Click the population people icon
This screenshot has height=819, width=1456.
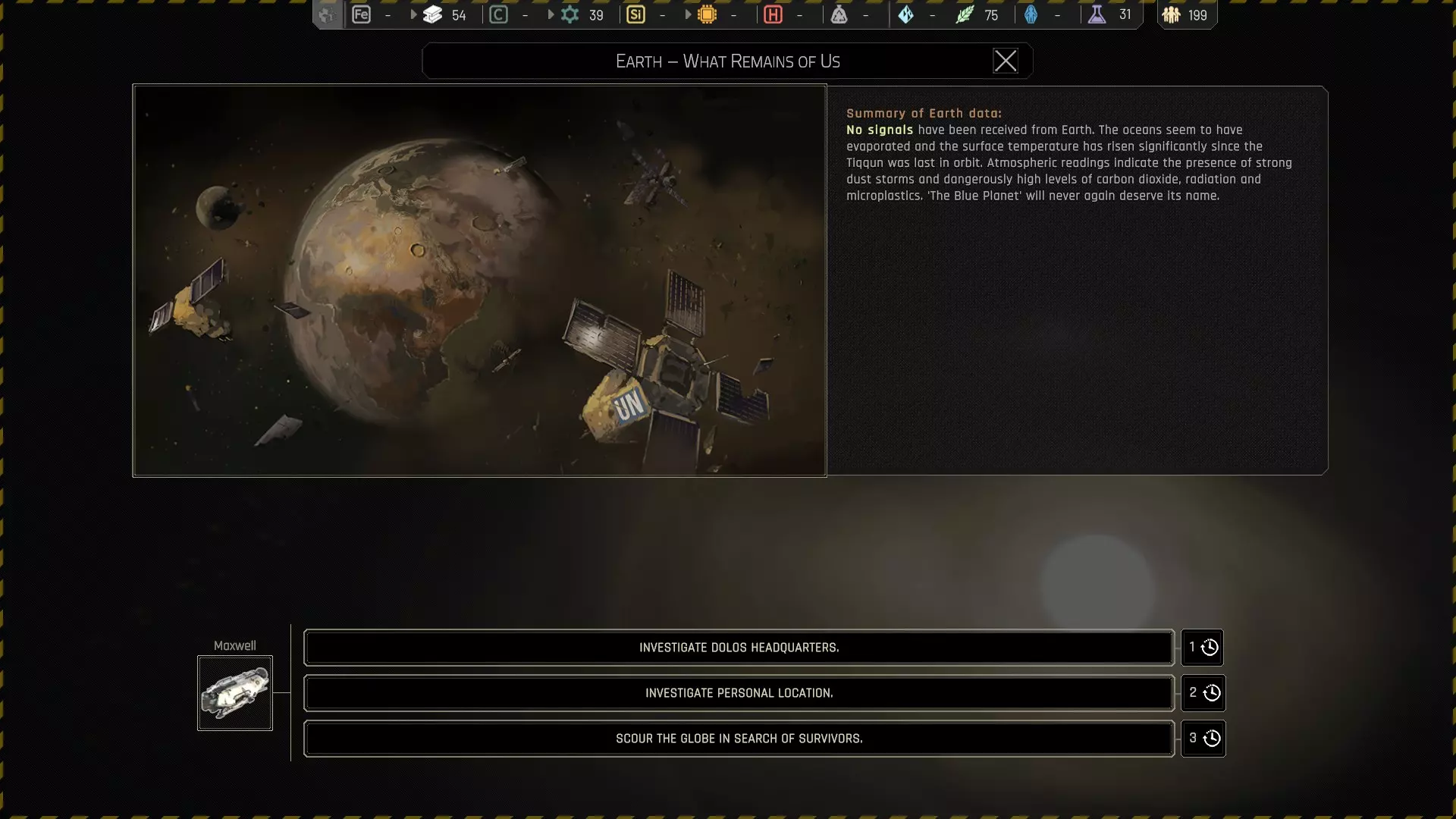click(x=1171, y=14)
